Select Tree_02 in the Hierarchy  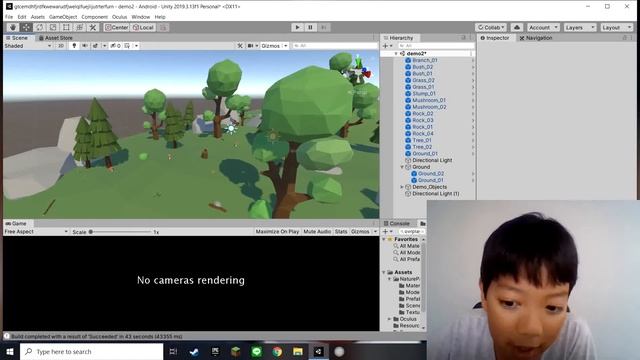pos(422,147)
